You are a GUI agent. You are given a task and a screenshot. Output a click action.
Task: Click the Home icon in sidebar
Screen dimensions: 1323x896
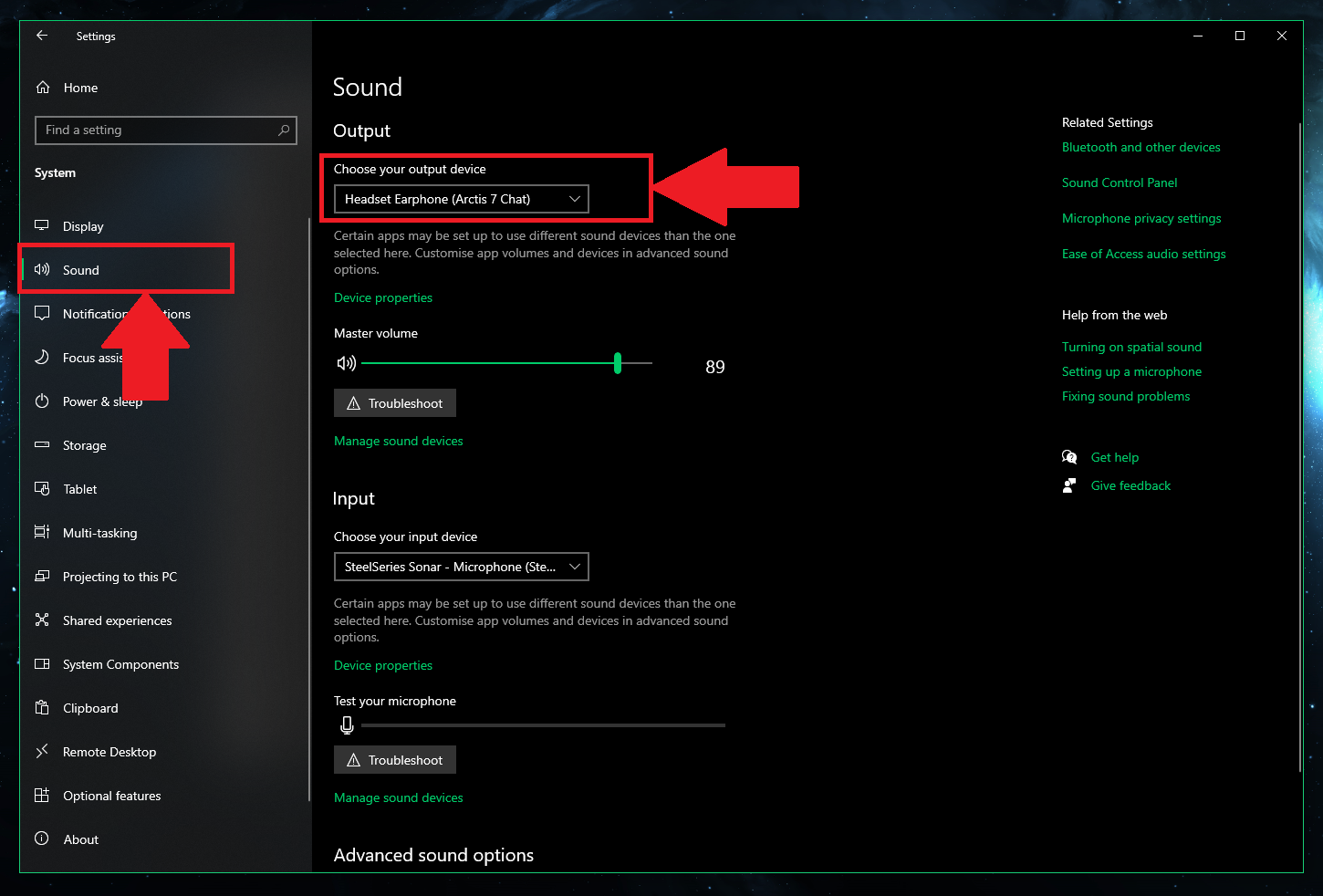[x=43, y=88]
